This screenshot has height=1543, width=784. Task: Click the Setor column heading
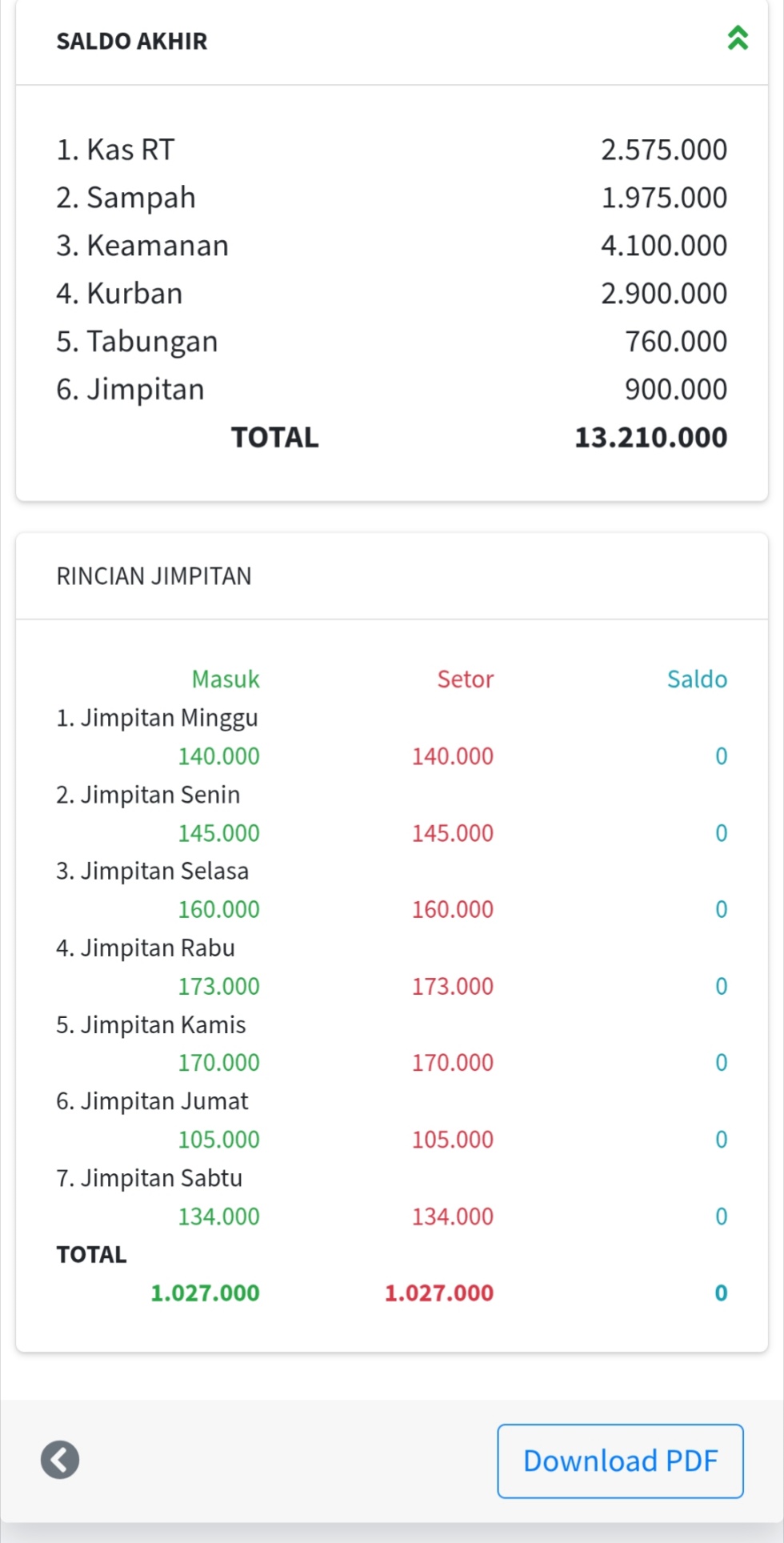click(465, 679)
